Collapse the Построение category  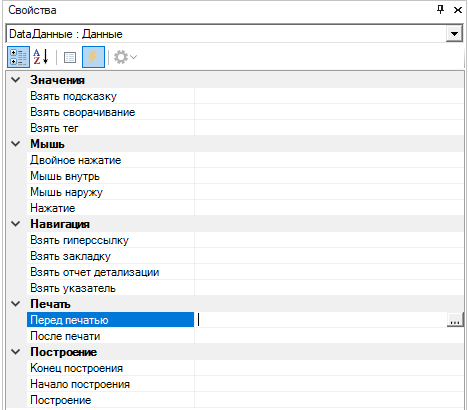16,352
